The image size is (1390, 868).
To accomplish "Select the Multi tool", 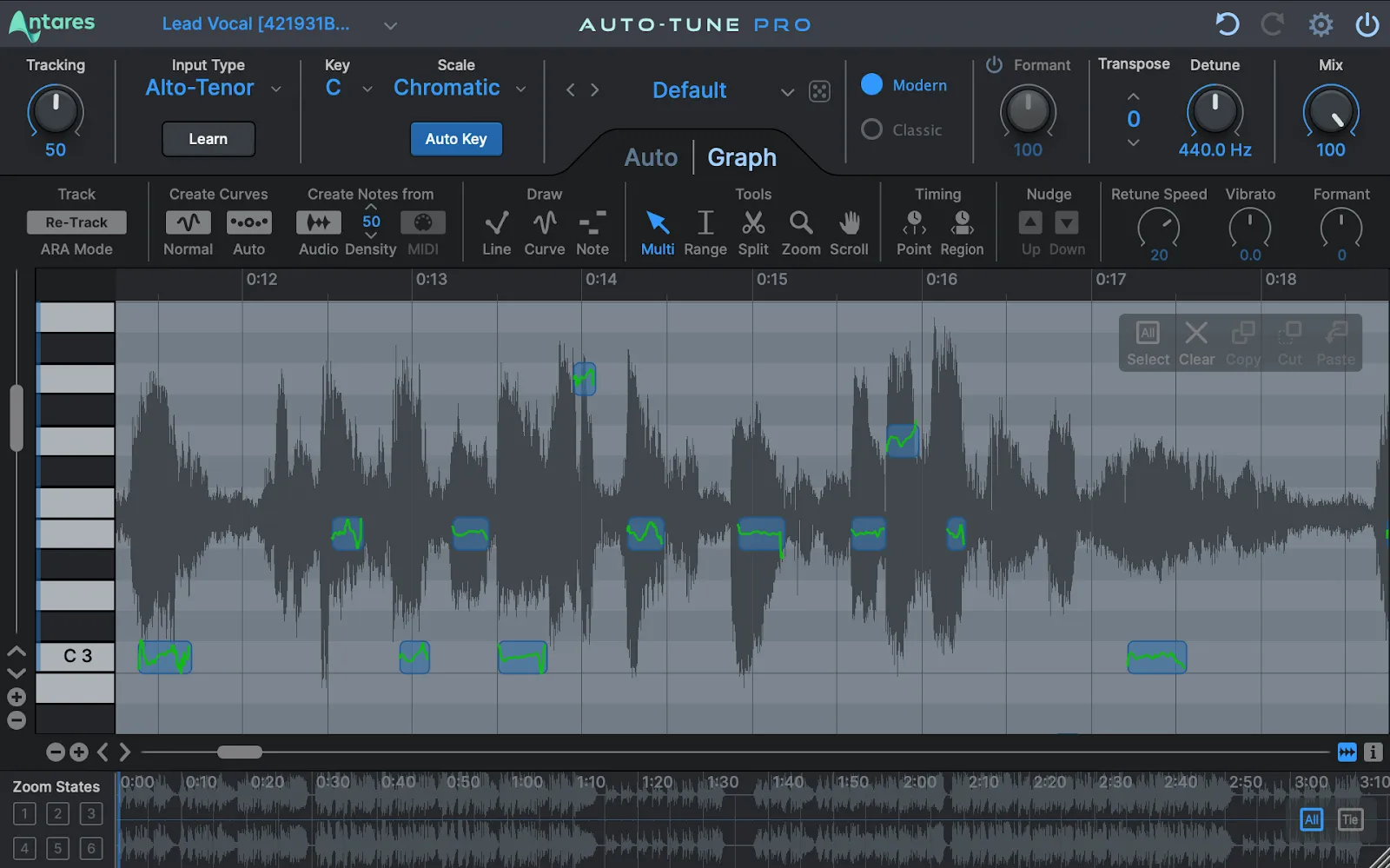I will point(657,229).
